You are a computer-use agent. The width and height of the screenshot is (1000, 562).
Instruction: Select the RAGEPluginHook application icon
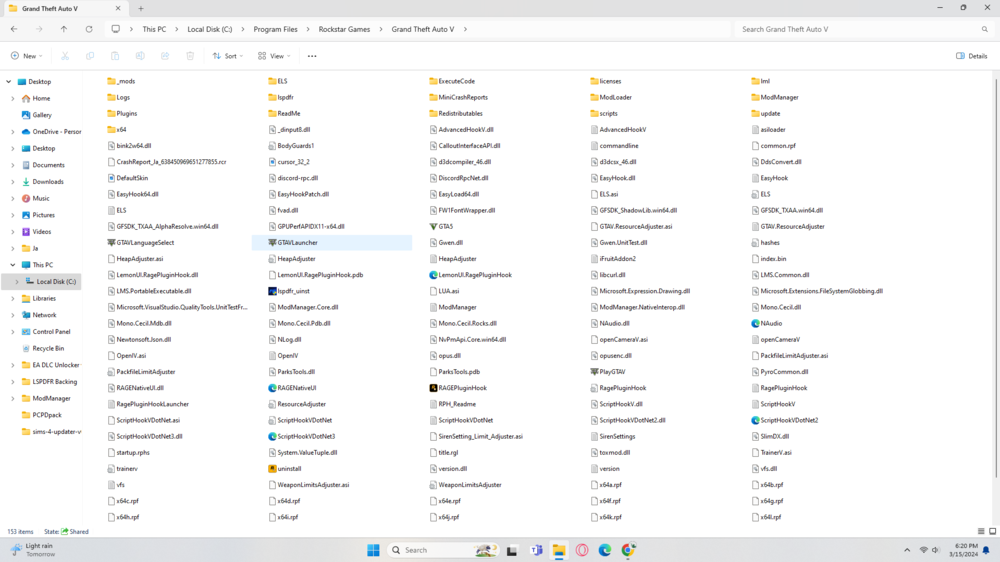[x=434, y=388]
